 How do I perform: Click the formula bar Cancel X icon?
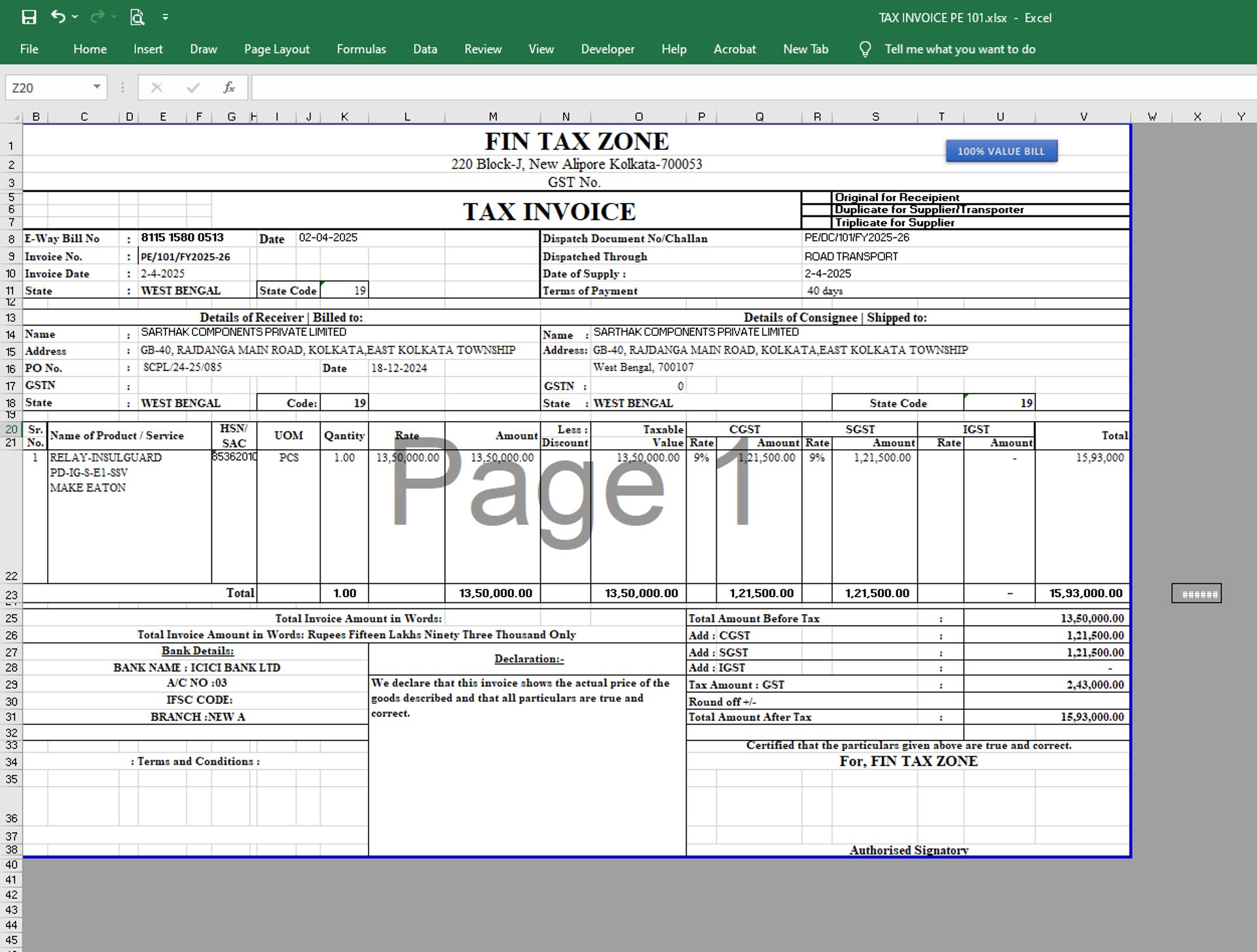click(156, 87)
